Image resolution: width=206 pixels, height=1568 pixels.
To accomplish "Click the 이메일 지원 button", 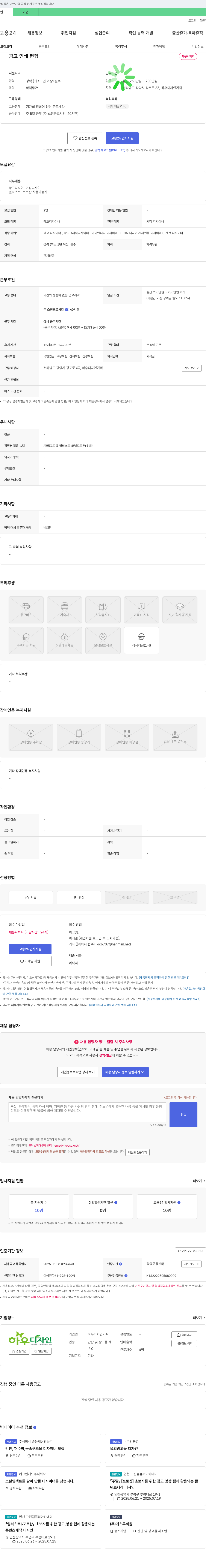I will (x=30, y=961).
